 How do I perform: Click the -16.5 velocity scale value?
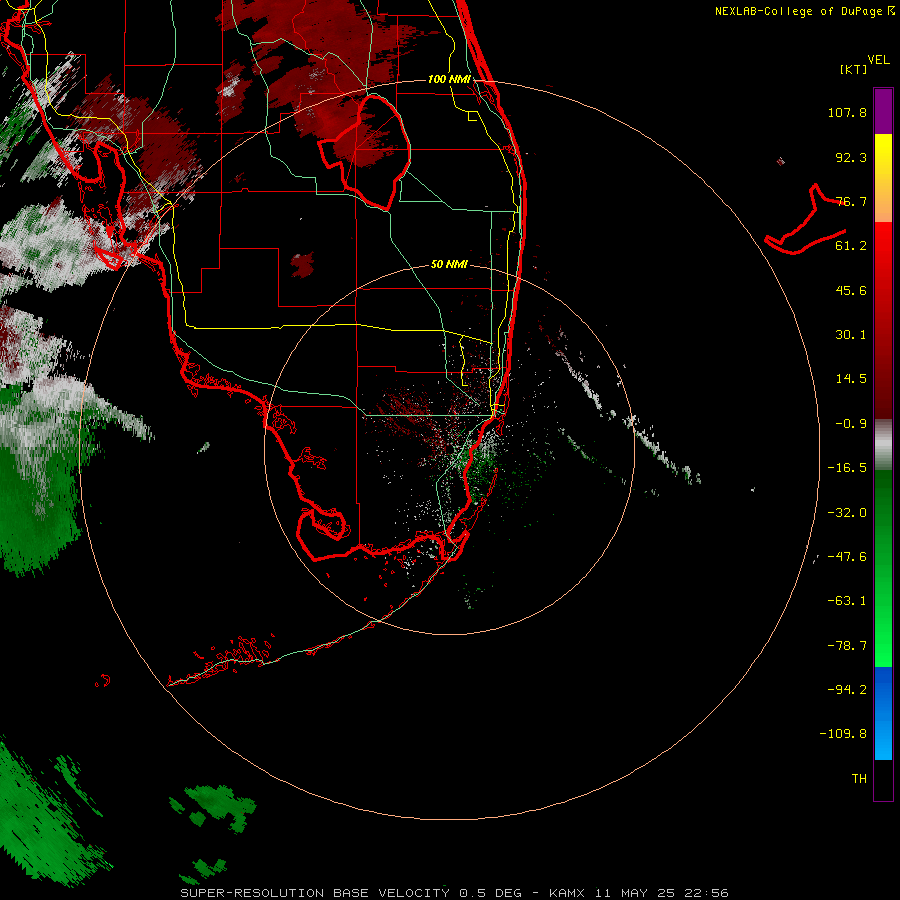[x=847, y=468]
